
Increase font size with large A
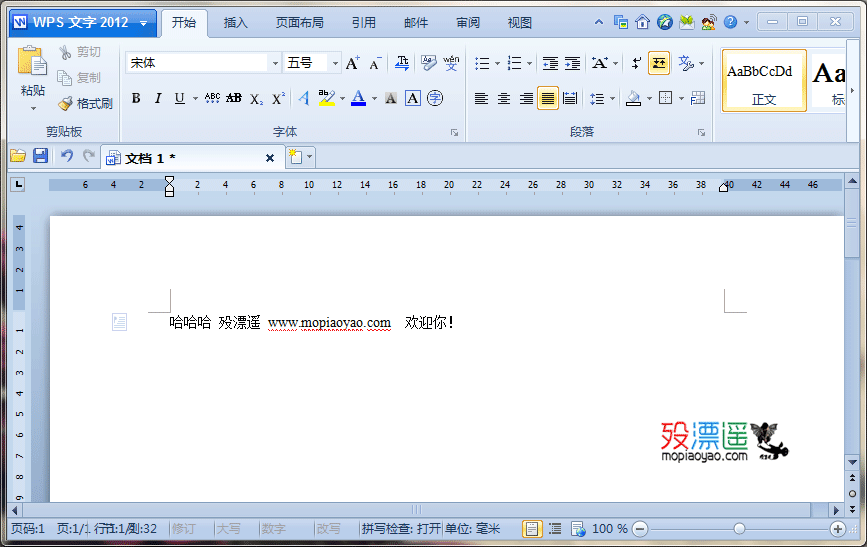(x=352, y=63)
